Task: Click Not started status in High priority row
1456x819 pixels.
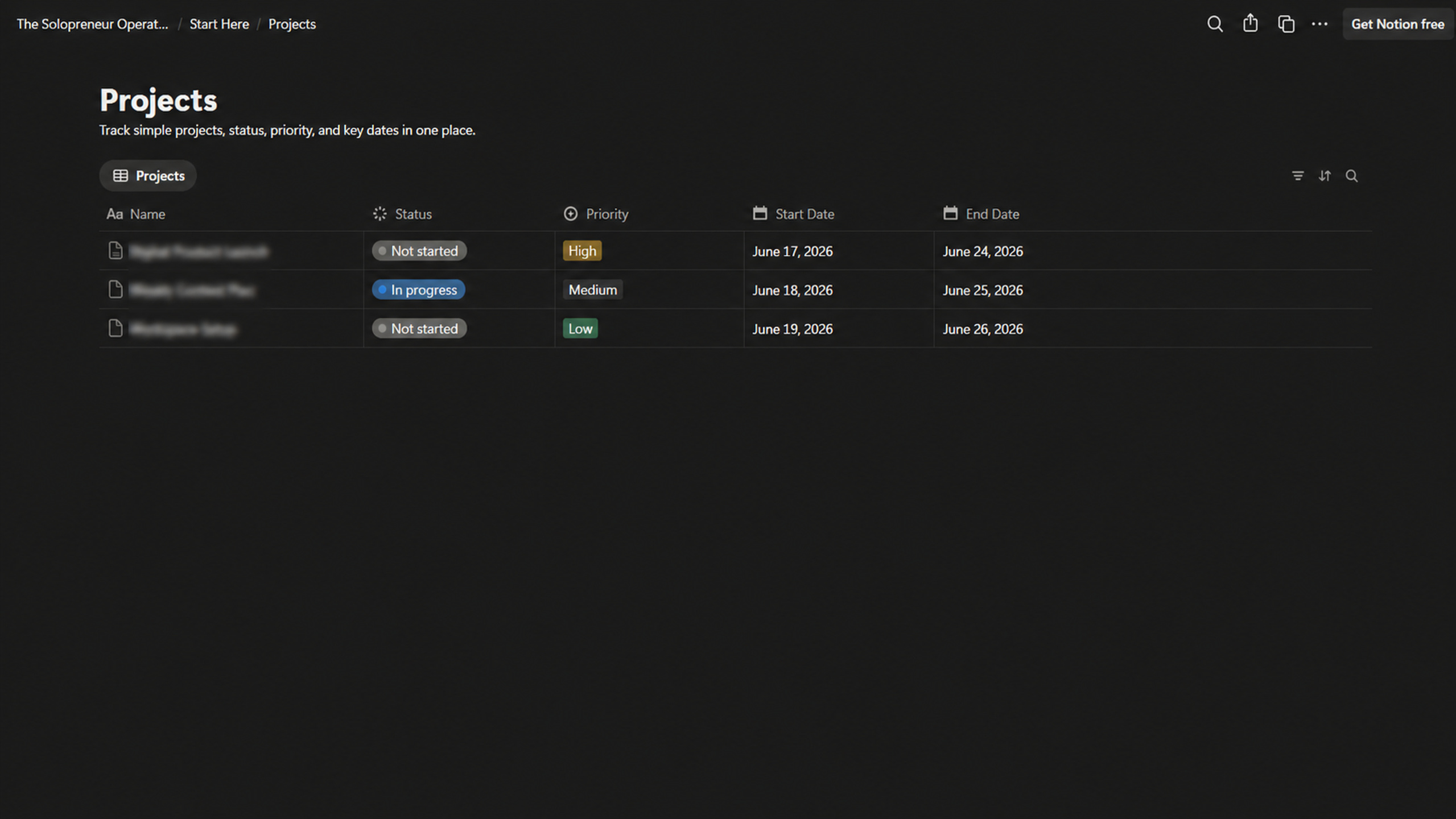Action: (419, 251)
